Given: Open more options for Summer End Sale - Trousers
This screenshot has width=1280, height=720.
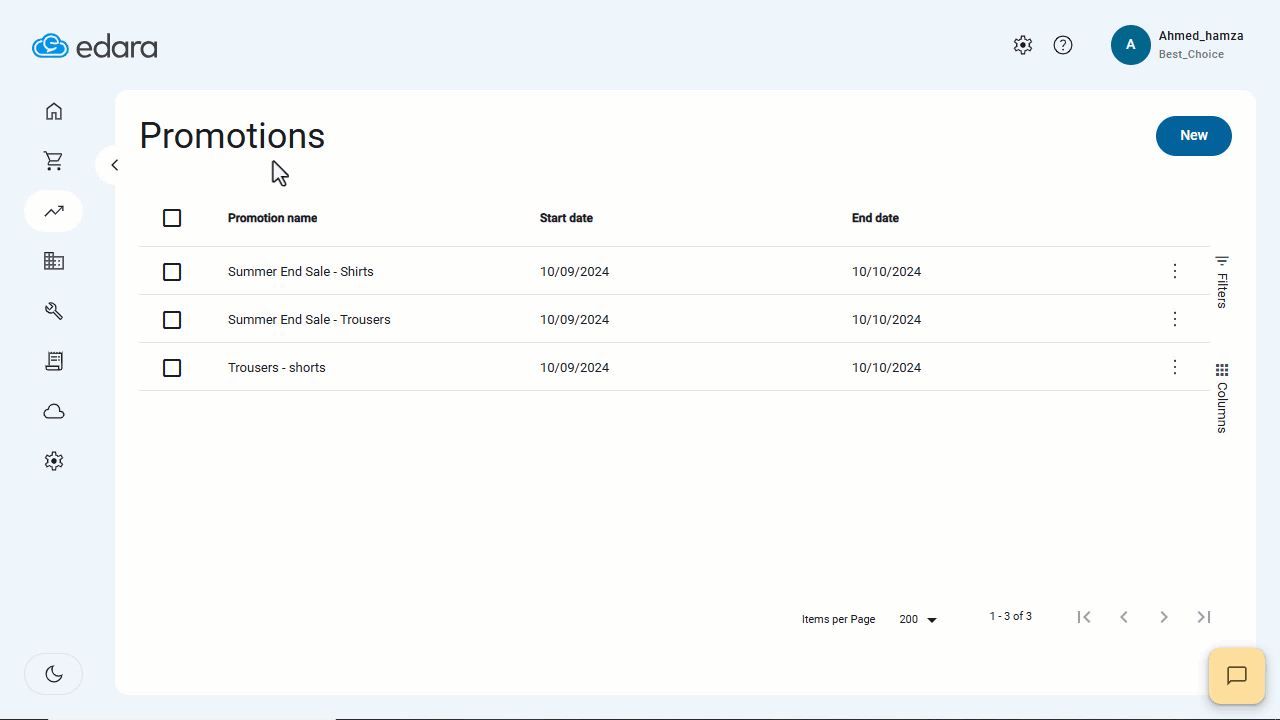Looking at the screenshot, I should (1175, 319).
